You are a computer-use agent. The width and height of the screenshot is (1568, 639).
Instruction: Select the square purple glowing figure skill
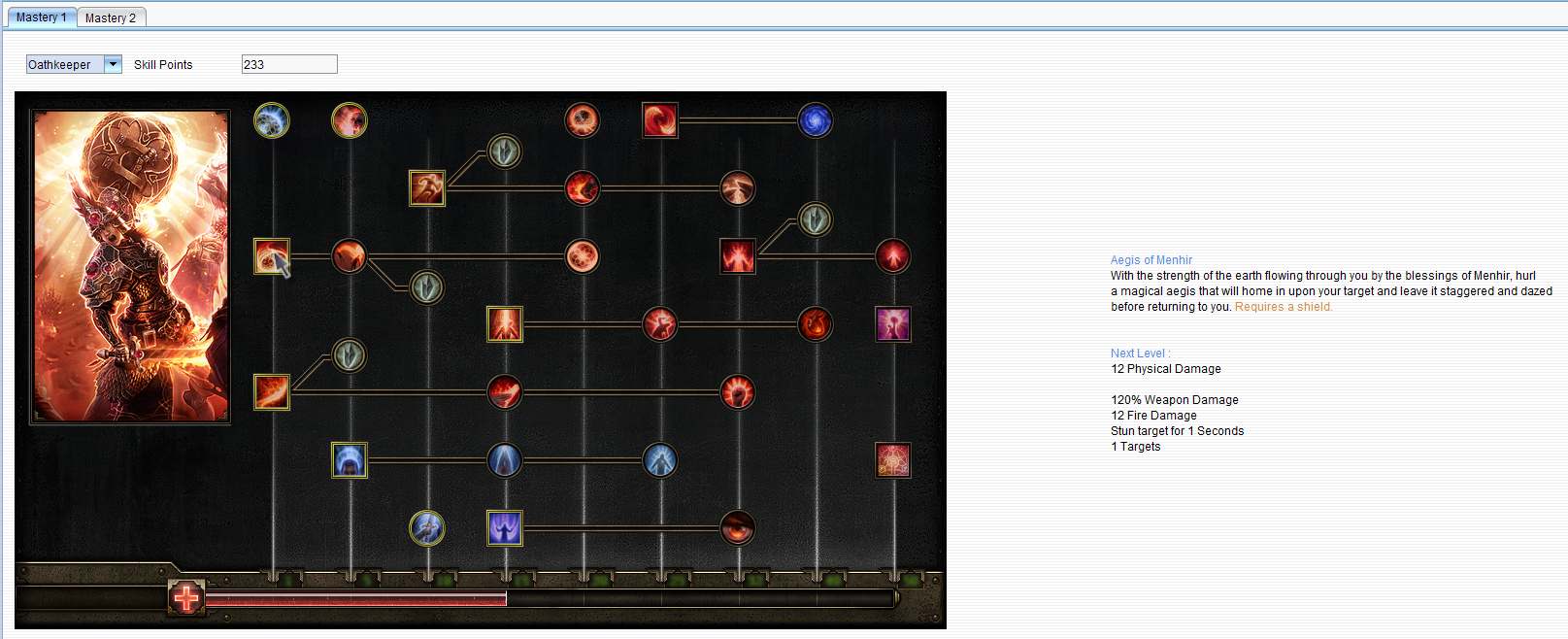pos(893,324)
